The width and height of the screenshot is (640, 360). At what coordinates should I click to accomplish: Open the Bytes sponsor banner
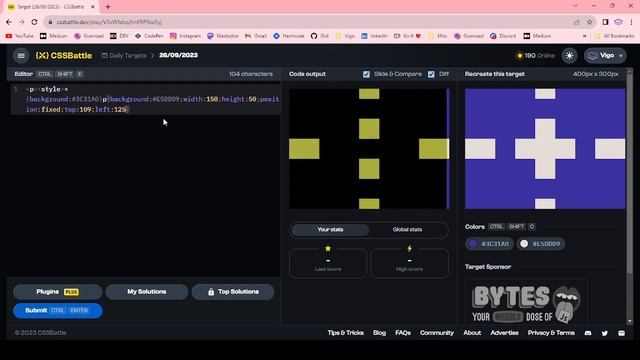pos(526,302)
